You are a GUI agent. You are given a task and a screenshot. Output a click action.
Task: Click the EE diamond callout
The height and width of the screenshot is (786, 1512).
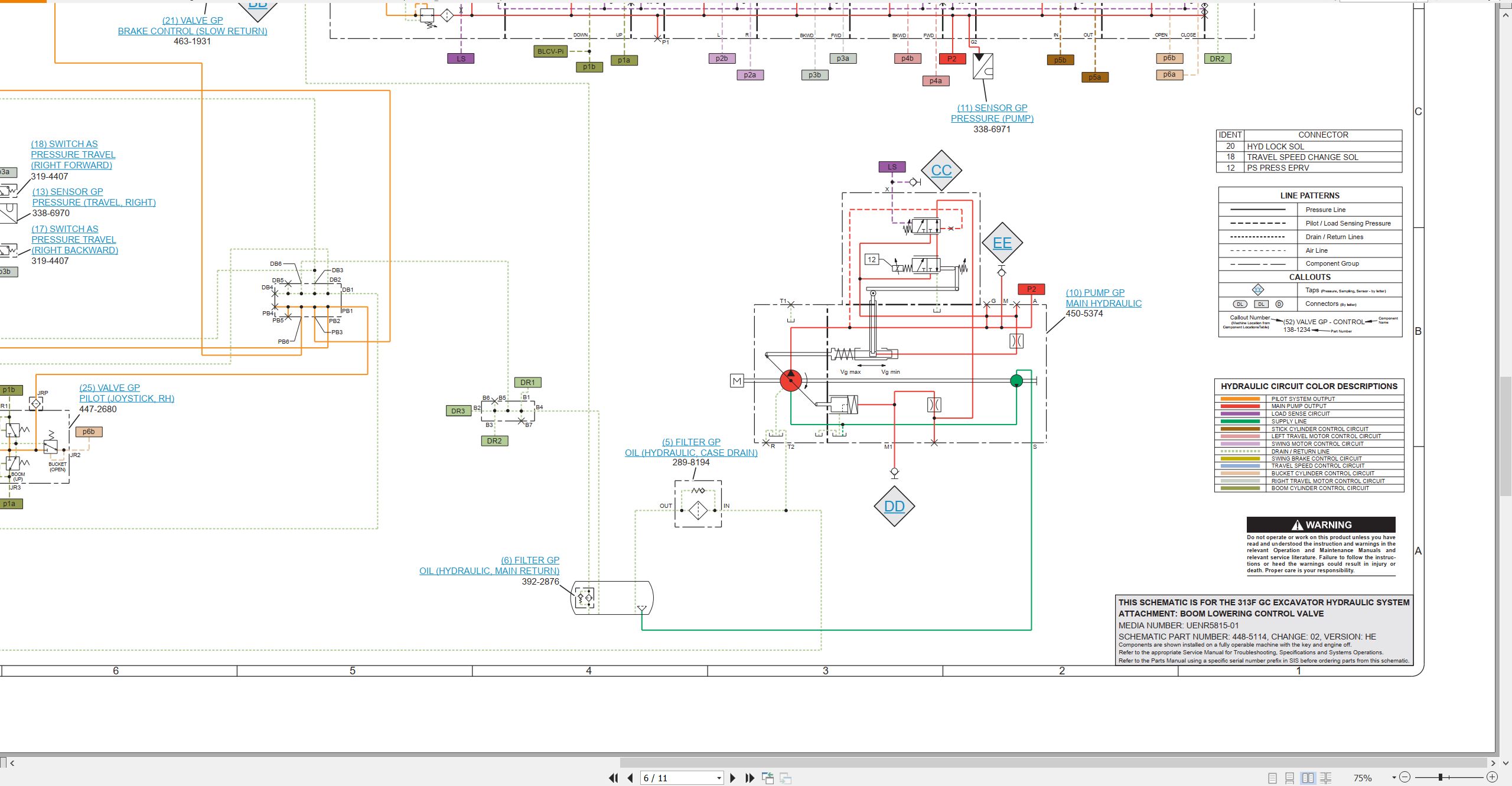coord(1002,243)
